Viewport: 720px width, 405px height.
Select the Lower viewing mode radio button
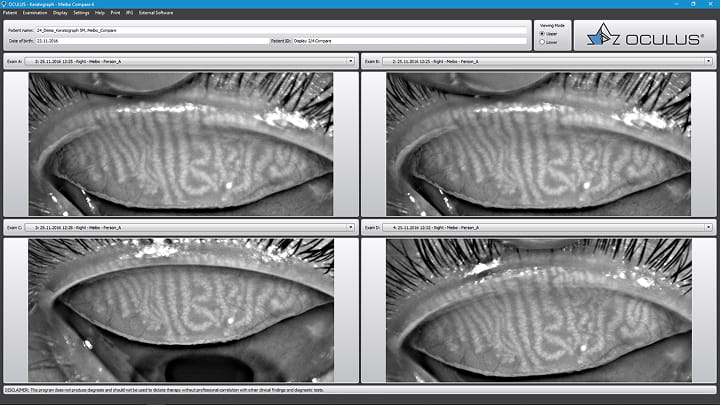[x=541, y=42]
